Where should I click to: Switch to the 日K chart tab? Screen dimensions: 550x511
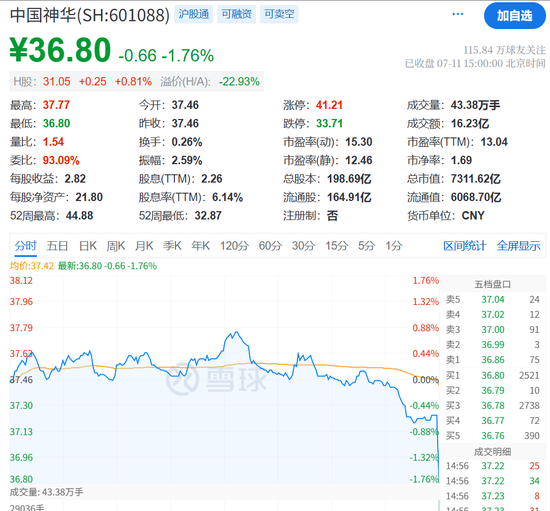pyautogui.click(x=88, y=246)
